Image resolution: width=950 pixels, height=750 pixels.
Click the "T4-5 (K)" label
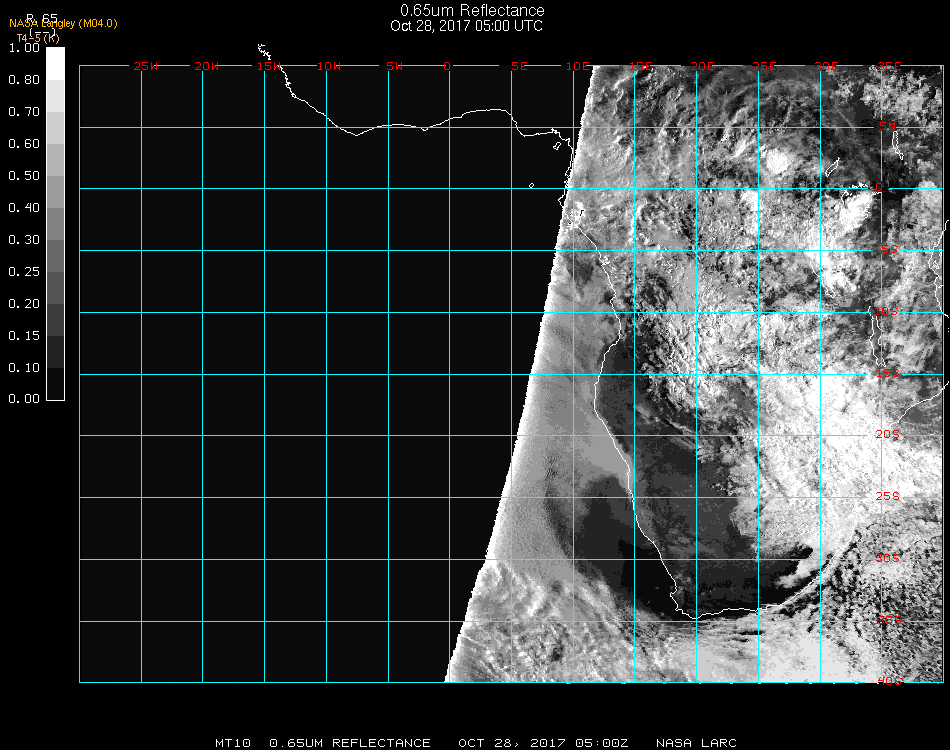pyautogui.click(x=38, y=38)
